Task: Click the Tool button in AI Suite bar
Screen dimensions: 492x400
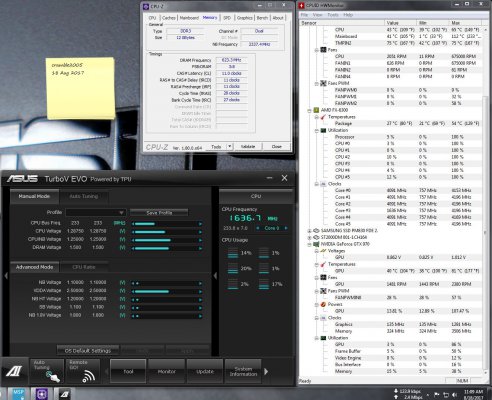Action: point(128,371)
